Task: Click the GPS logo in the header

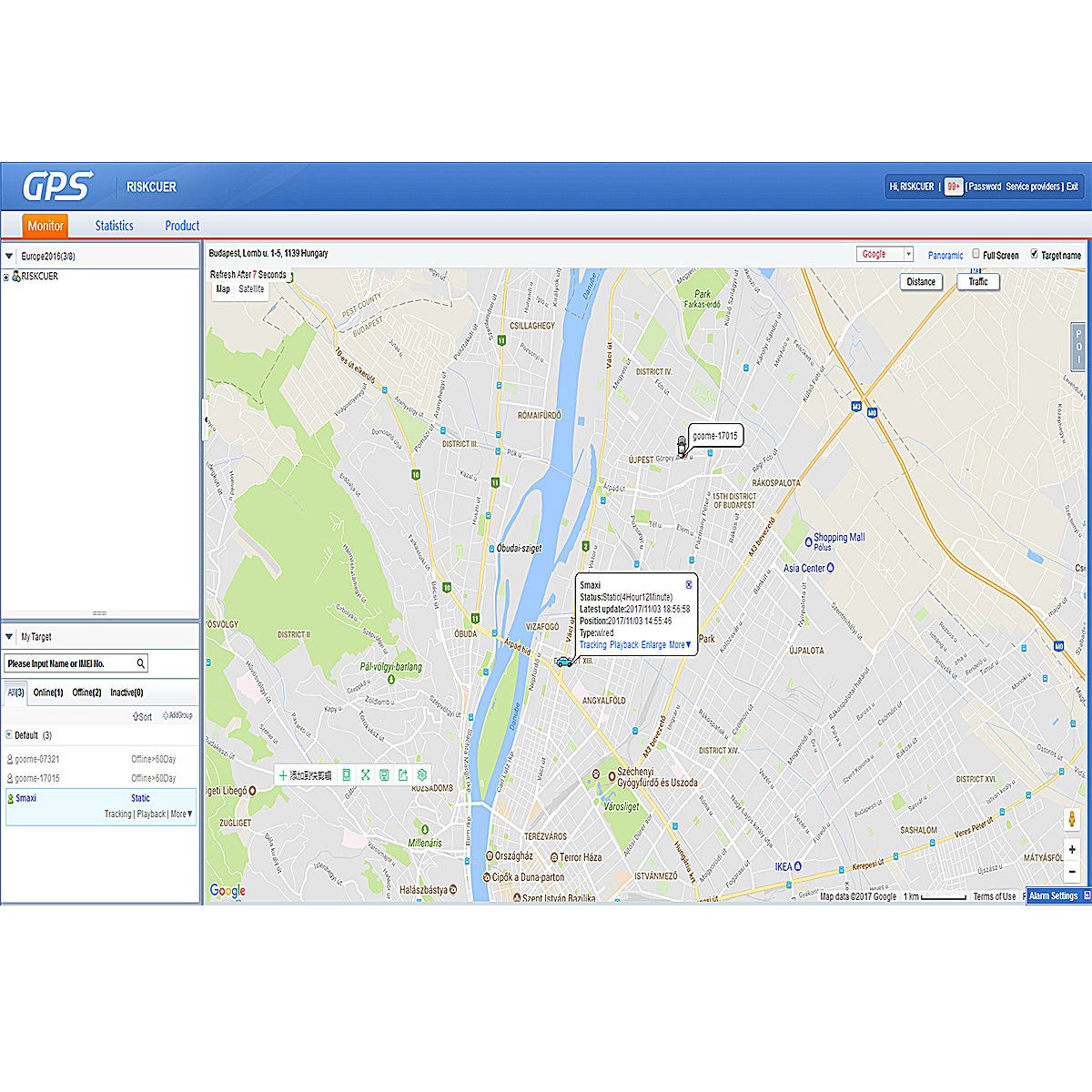Action: (58, 187)
